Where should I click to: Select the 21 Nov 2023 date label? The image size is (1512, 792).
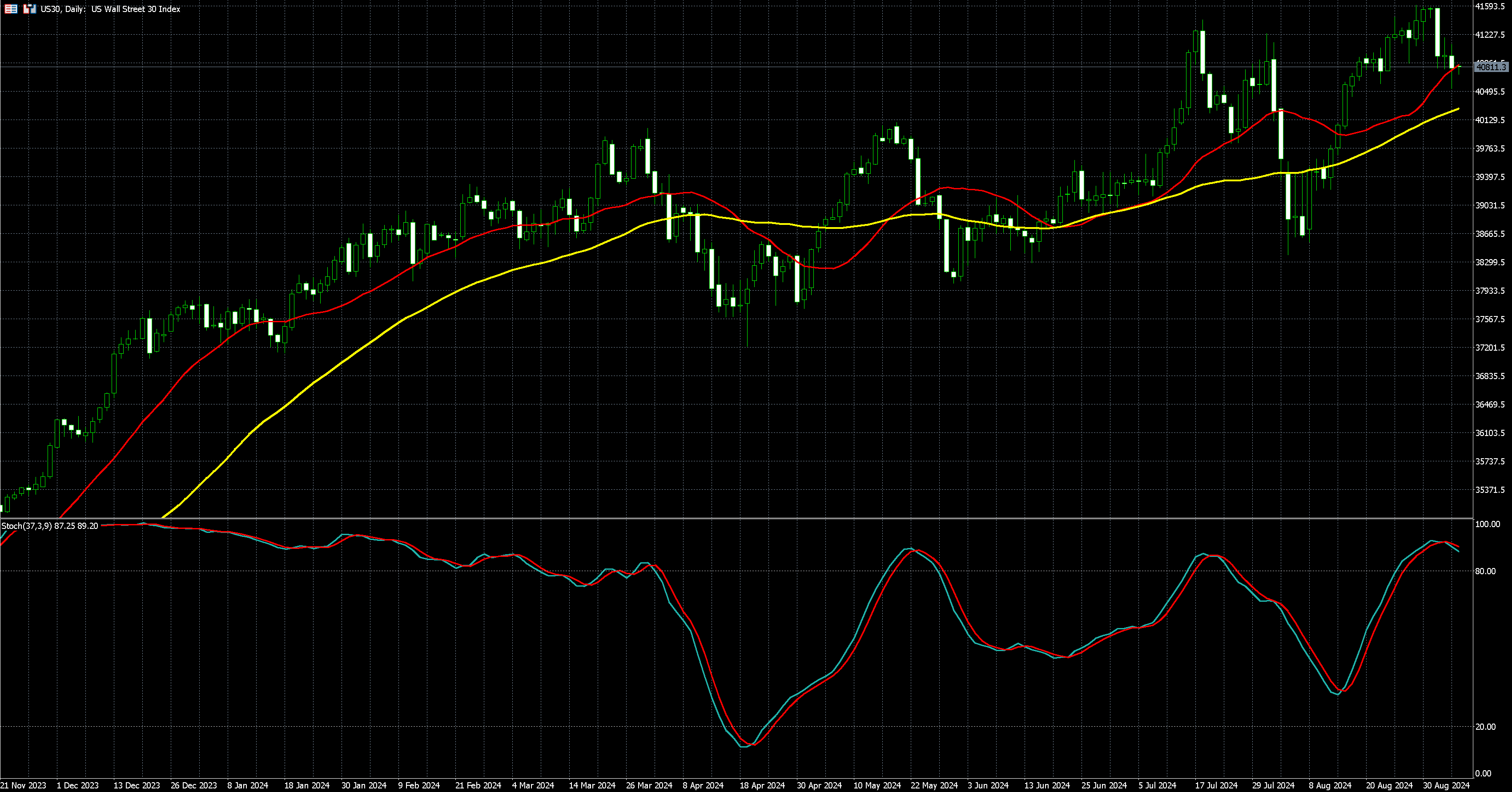[x=24, y=785]
